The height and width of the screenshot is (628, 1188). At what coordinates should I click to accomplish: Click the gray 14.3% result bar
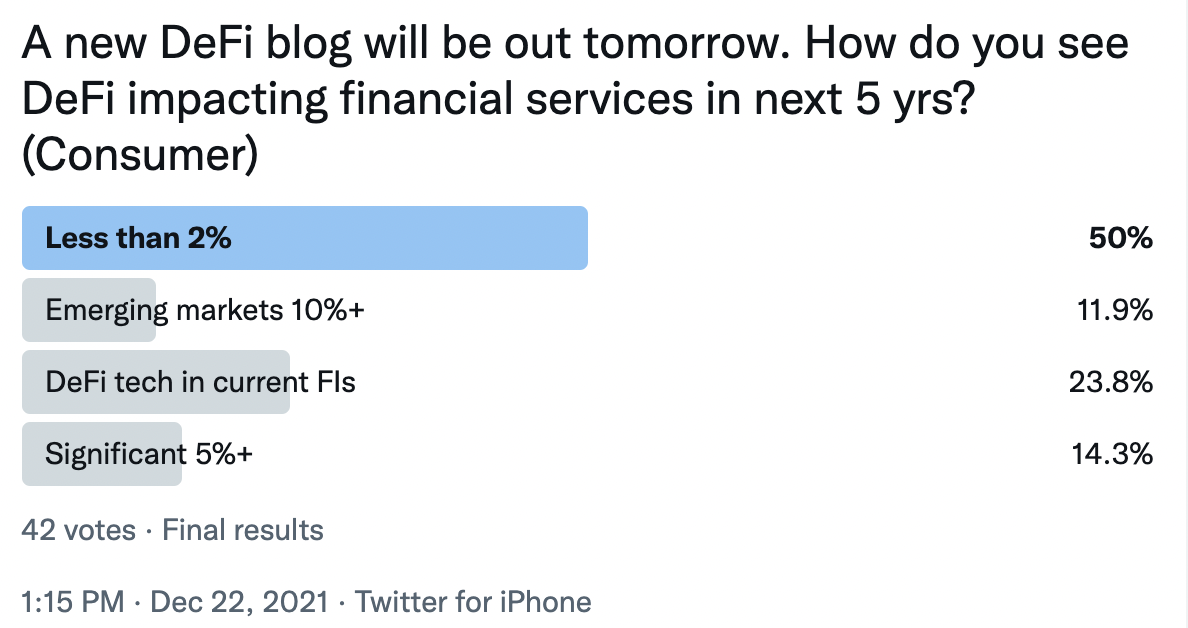click(x=102, y=454)
